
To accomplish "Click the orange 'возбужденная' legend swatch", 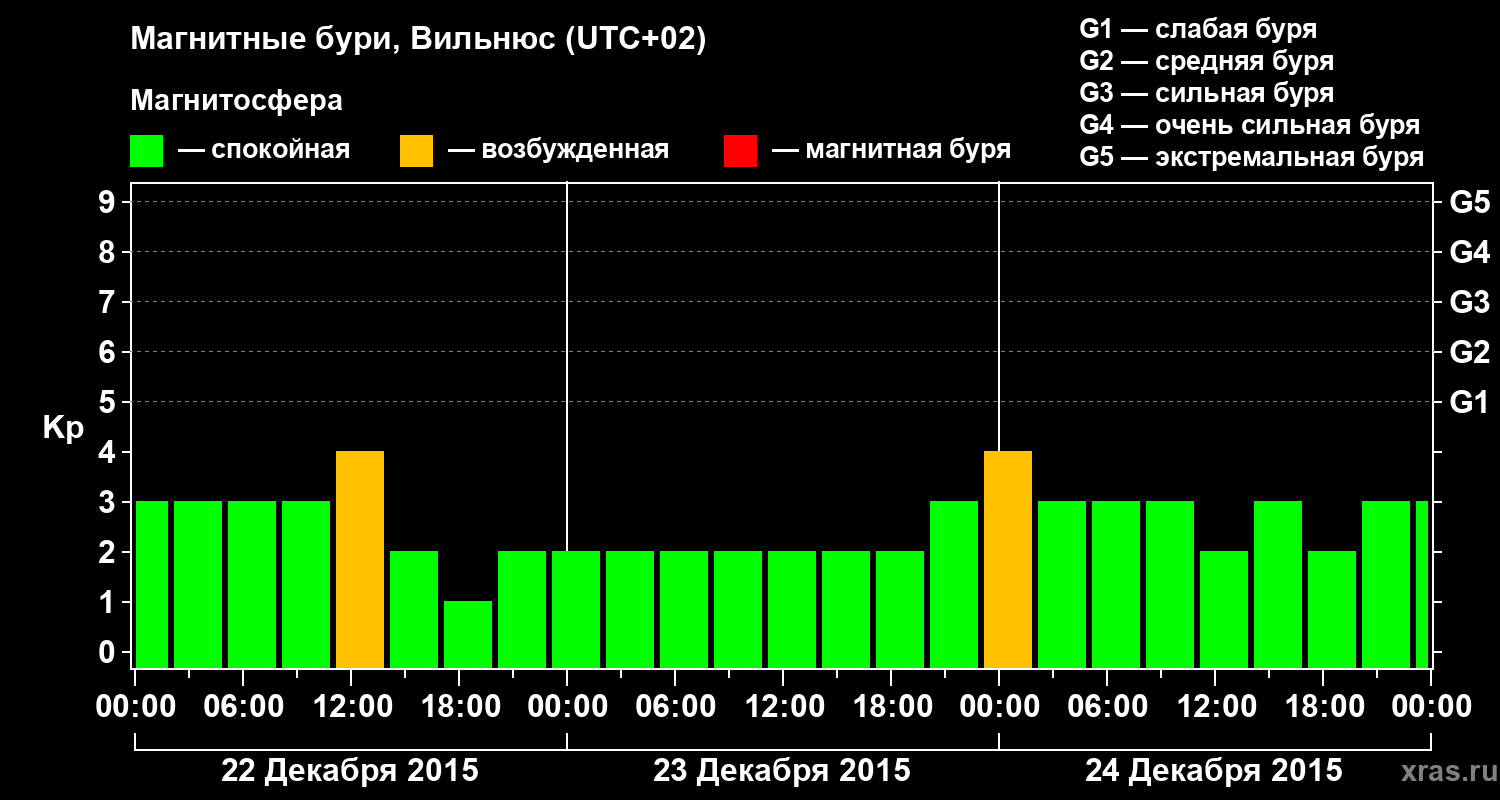I will click(416, 151).
